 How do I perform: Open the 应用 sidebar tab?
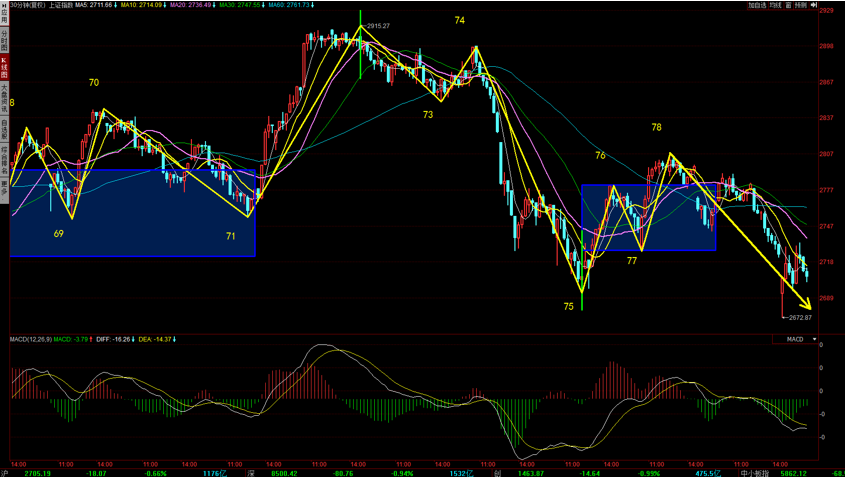tap(4, 17)
